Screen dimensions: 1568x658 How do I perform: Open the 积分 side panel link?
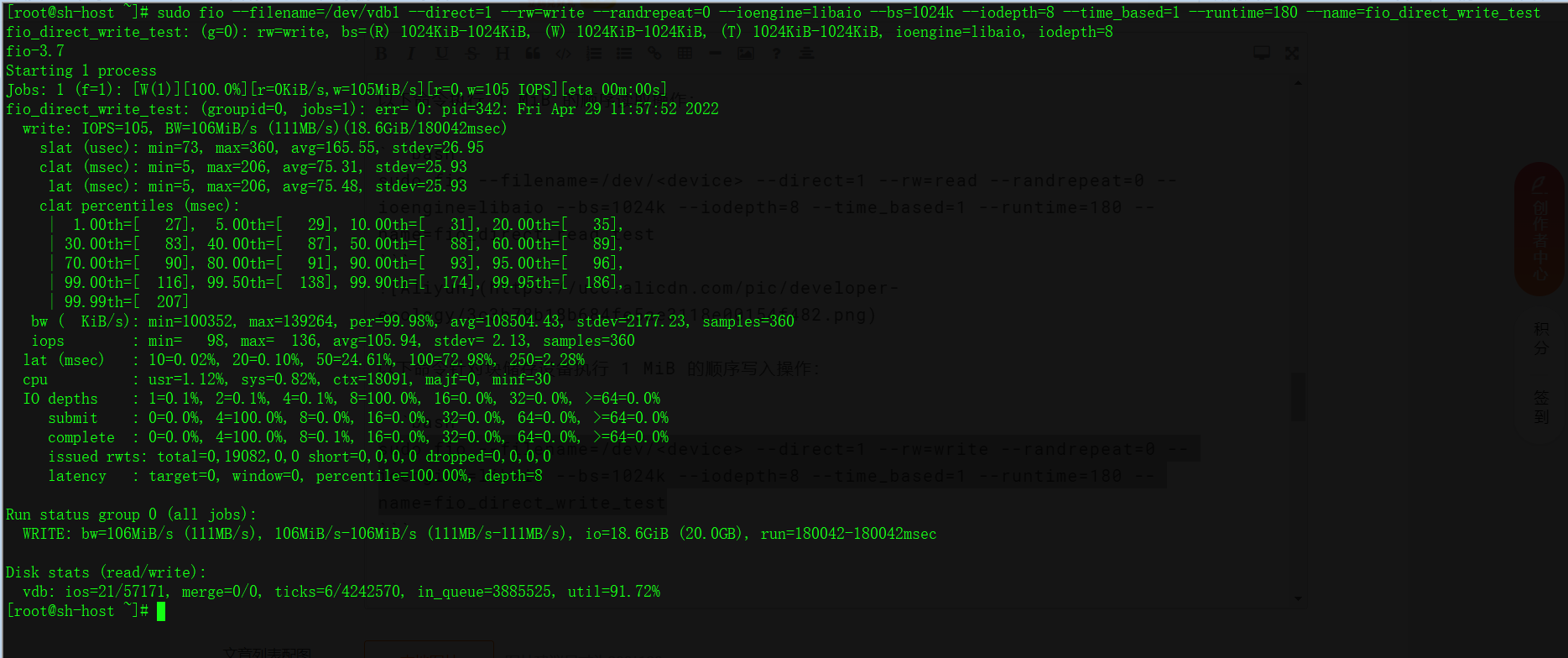pyautogui.click(x=1542, y=337)
